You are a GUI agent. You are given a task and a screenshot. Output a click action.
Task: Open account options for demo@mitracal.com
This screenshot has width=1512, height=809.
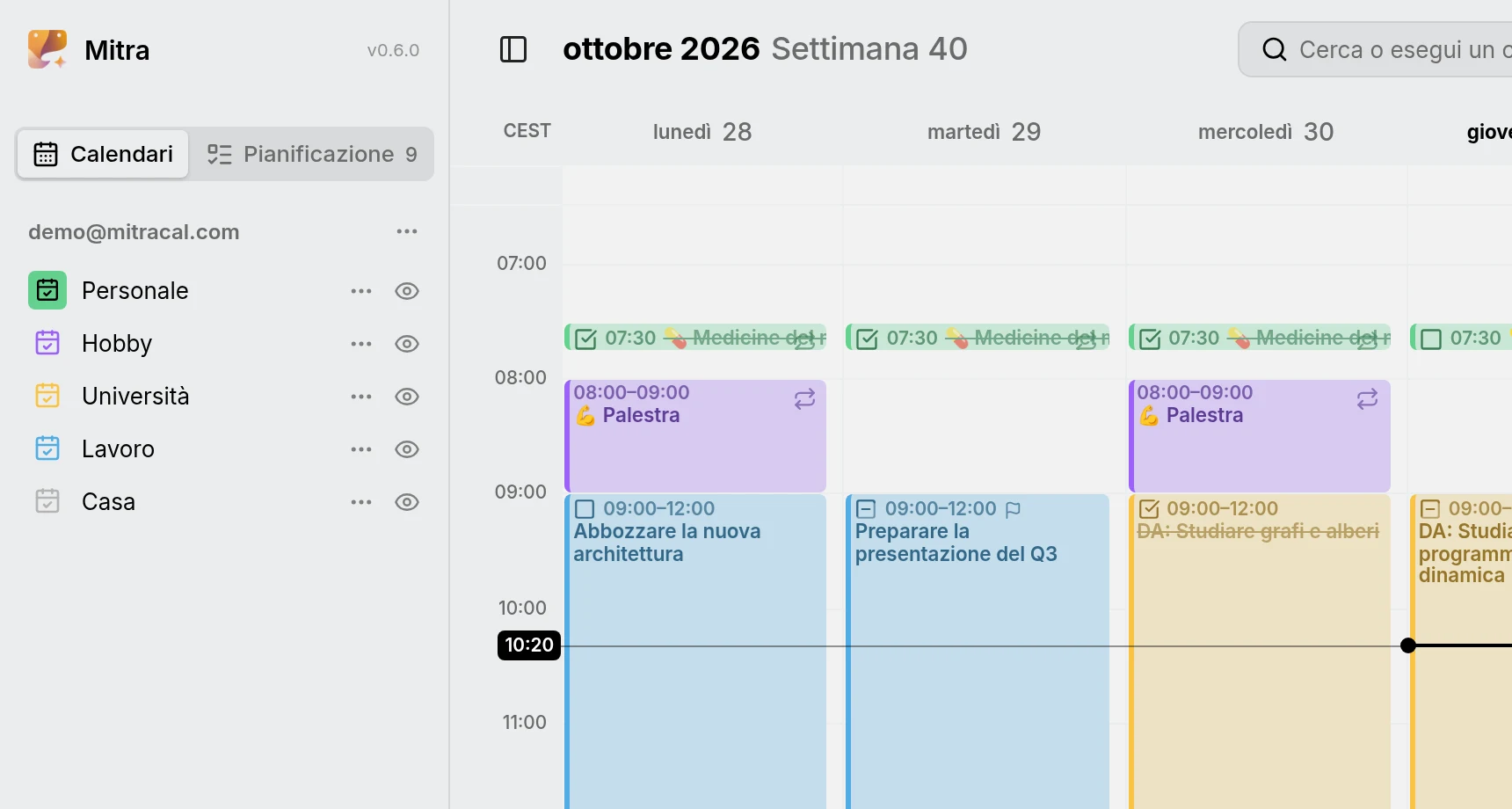point(406,231)
